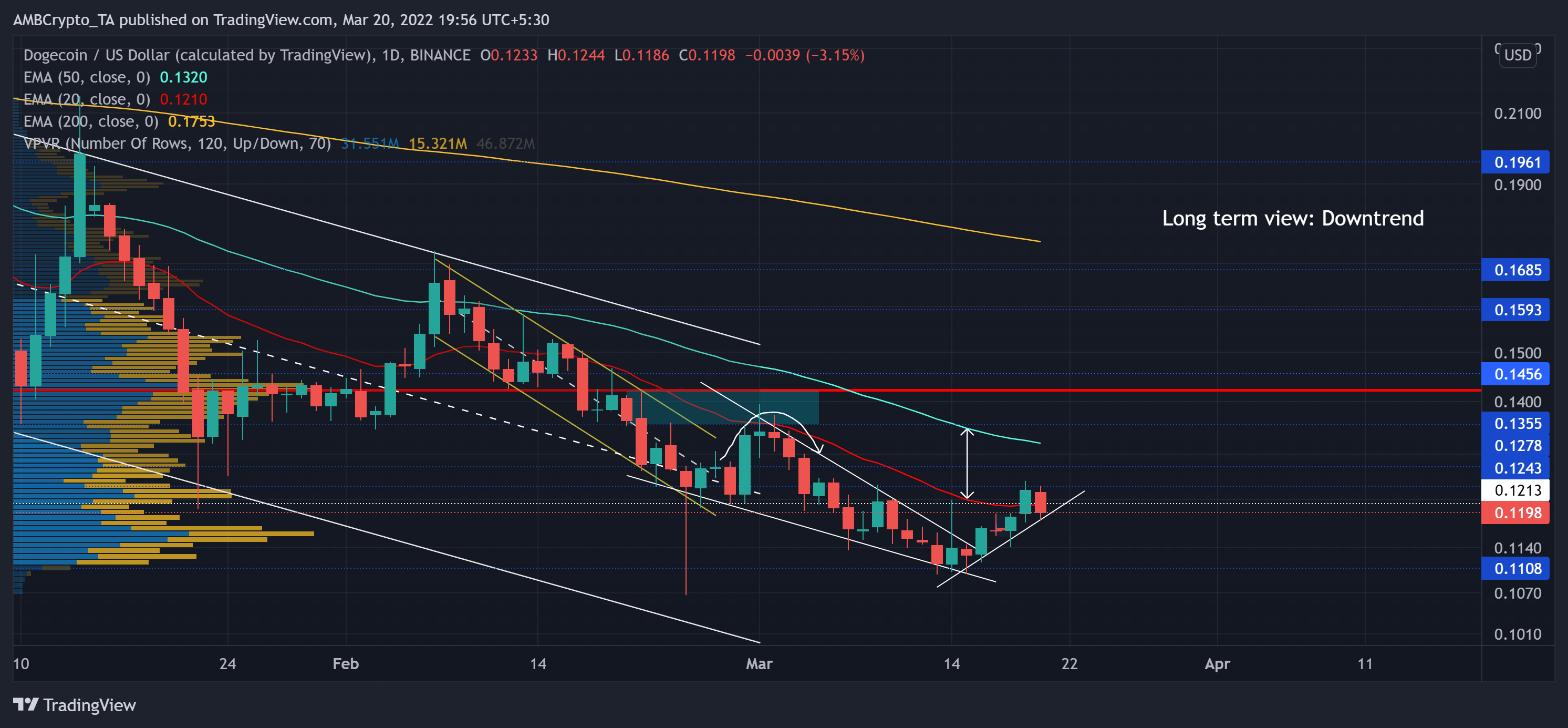Click the 0.1355 price level label
The width and height of the screenshot is (1568, 728).
pyautogui.click(x=1515, y=424)
